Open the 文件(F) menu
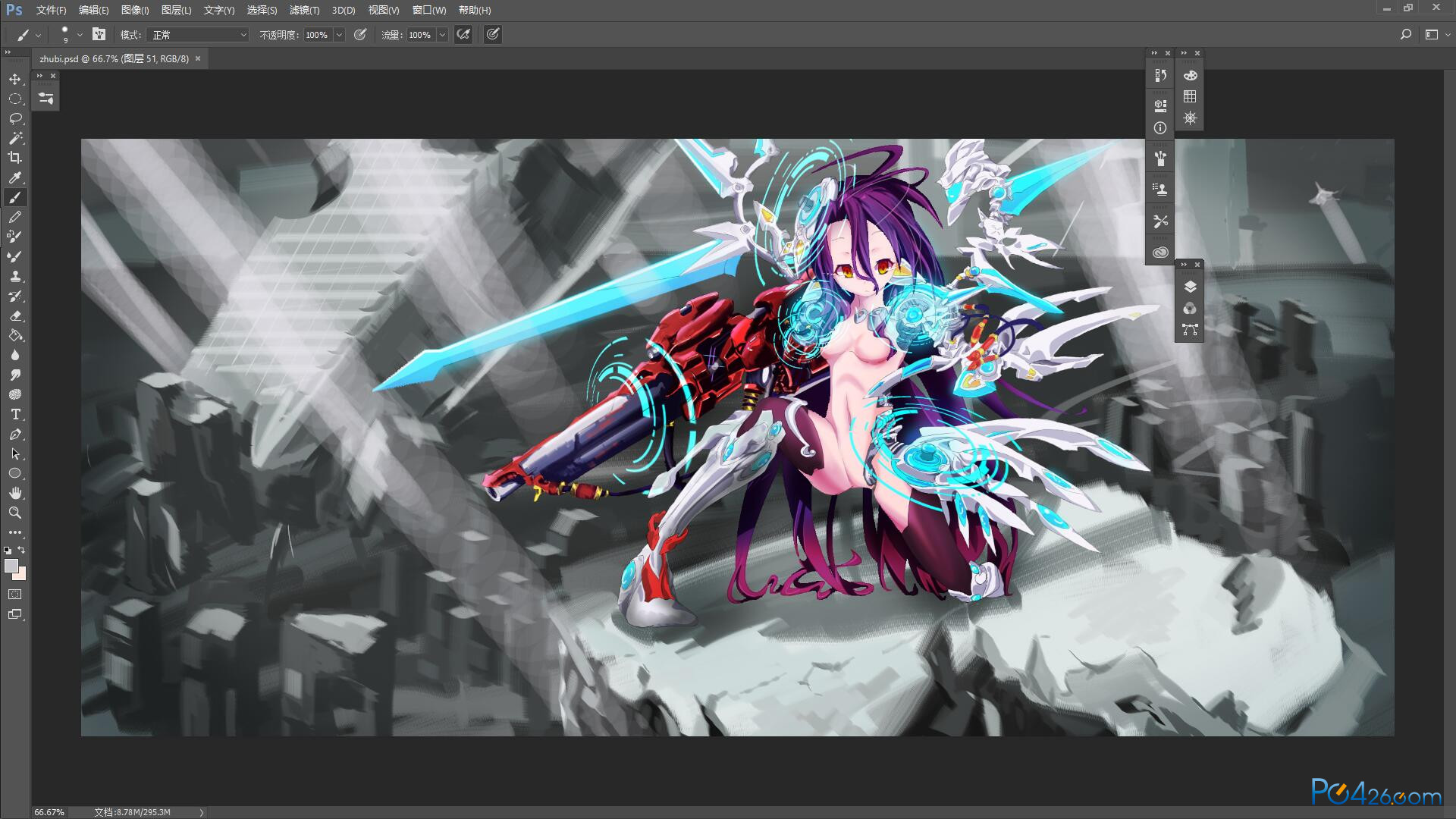The width and height of the screenshot is (1456, 819). 51,10
